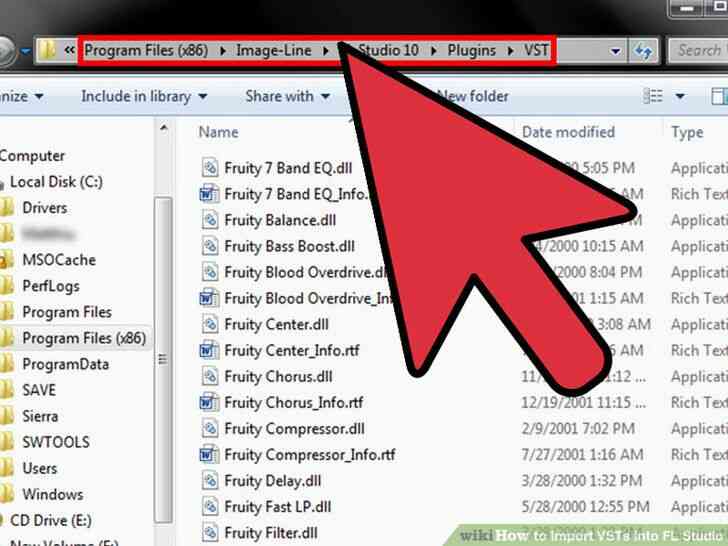
Task: Click navigation pane scrollbar up arrow
Action: 163,128
